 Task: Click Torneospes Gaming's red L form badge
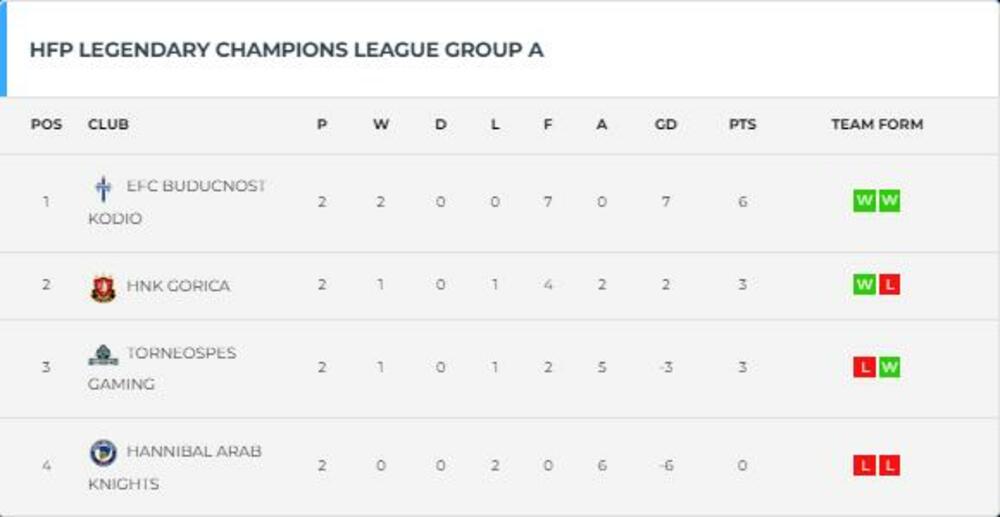tap(864, 367)
